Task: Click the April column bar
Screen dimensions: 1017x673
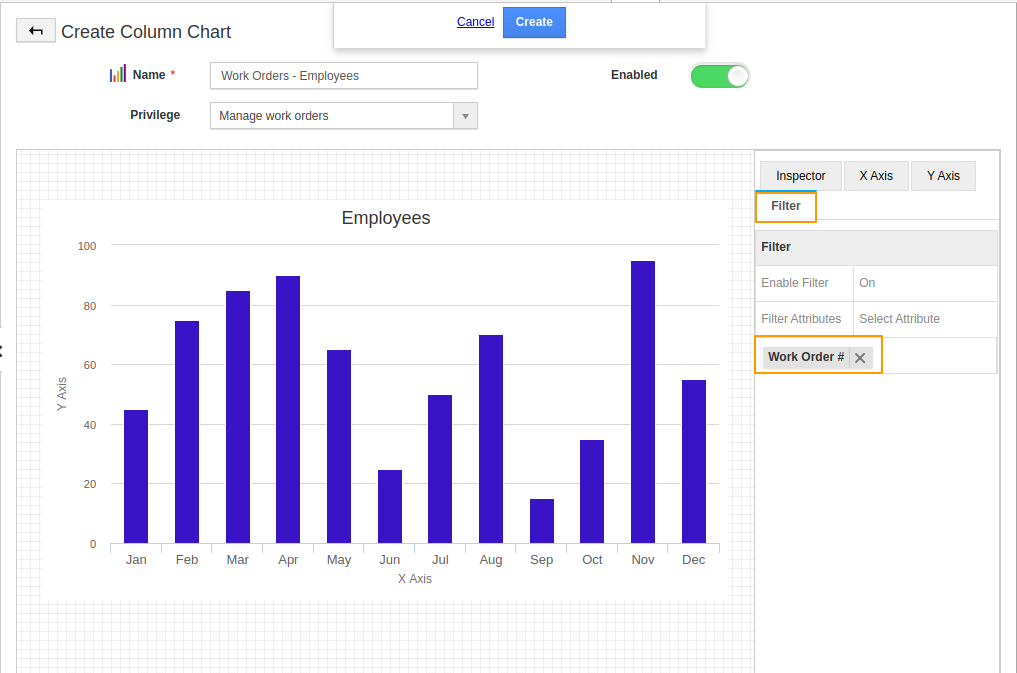Action: (288, 410)
